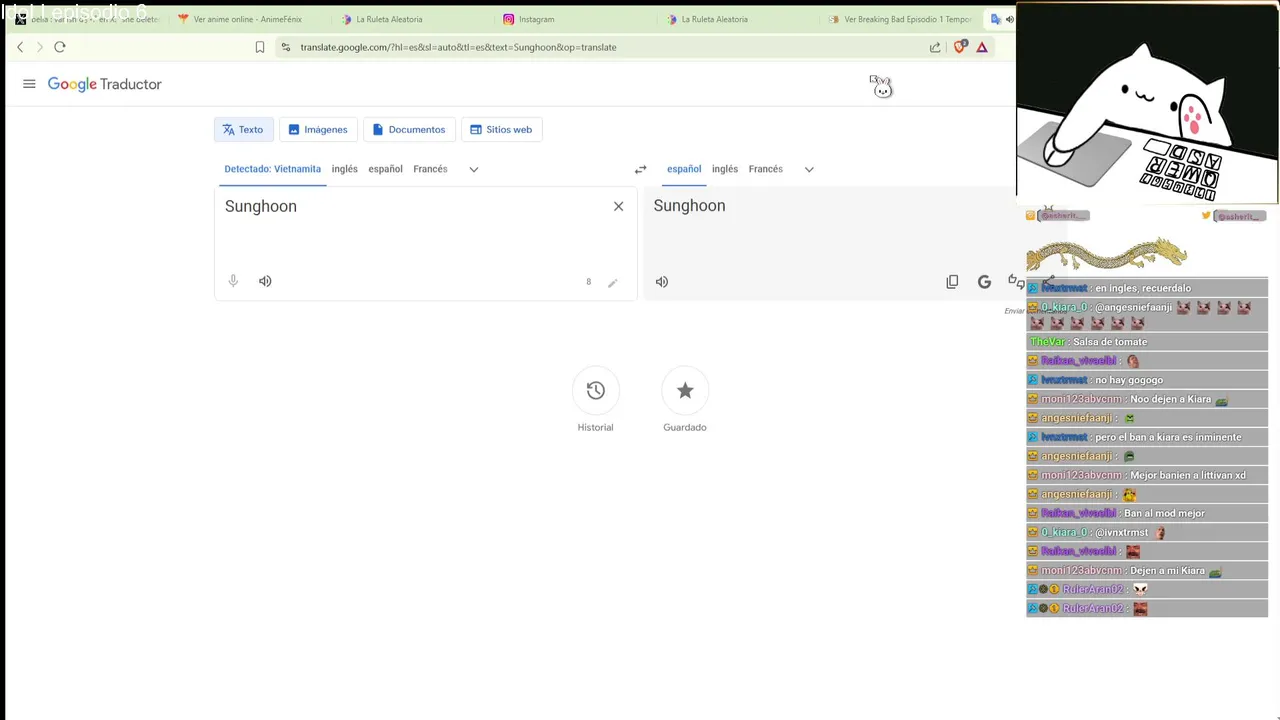Screen dimensions: 1280x720
Task: Click the browser address bar URL
Action: coord(458,47)
